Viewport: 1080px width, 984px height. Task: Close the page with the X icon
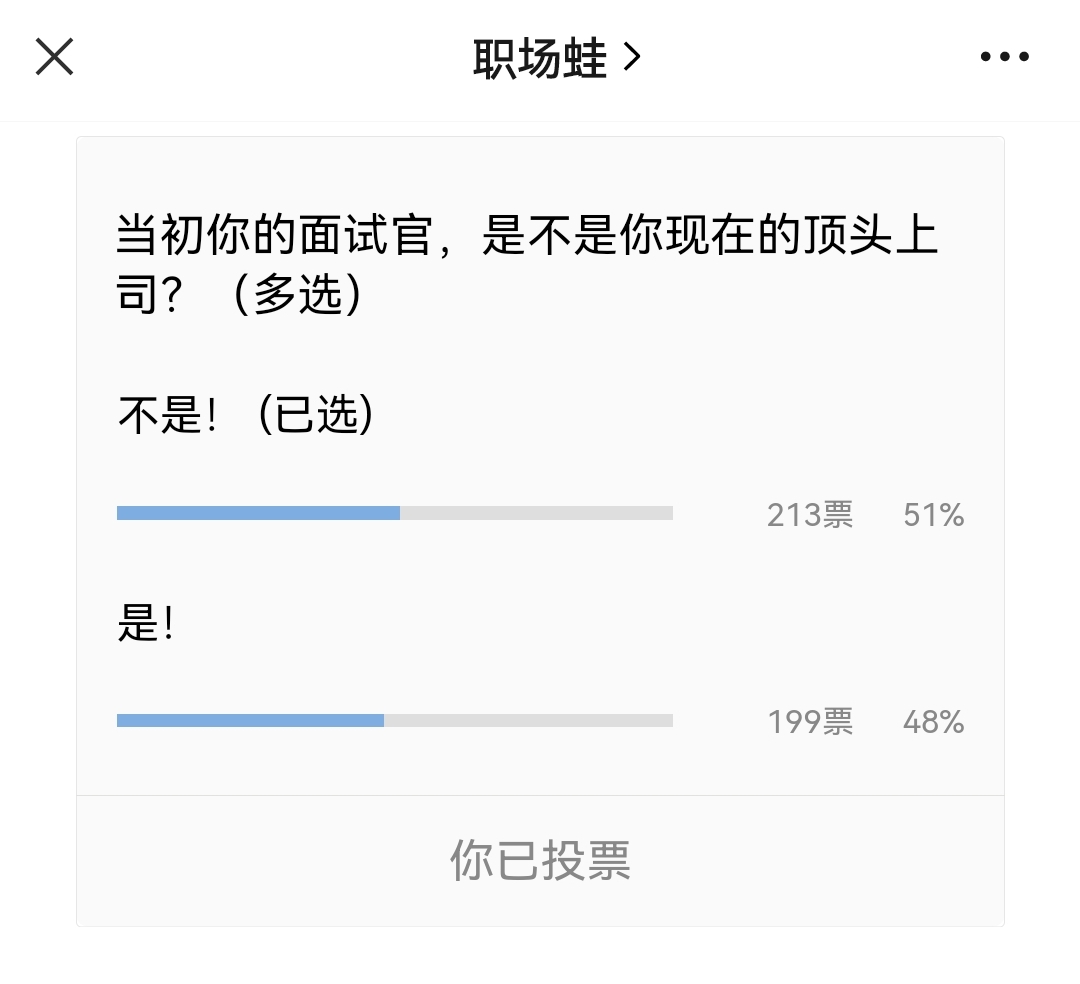click(x=54, y=56)
